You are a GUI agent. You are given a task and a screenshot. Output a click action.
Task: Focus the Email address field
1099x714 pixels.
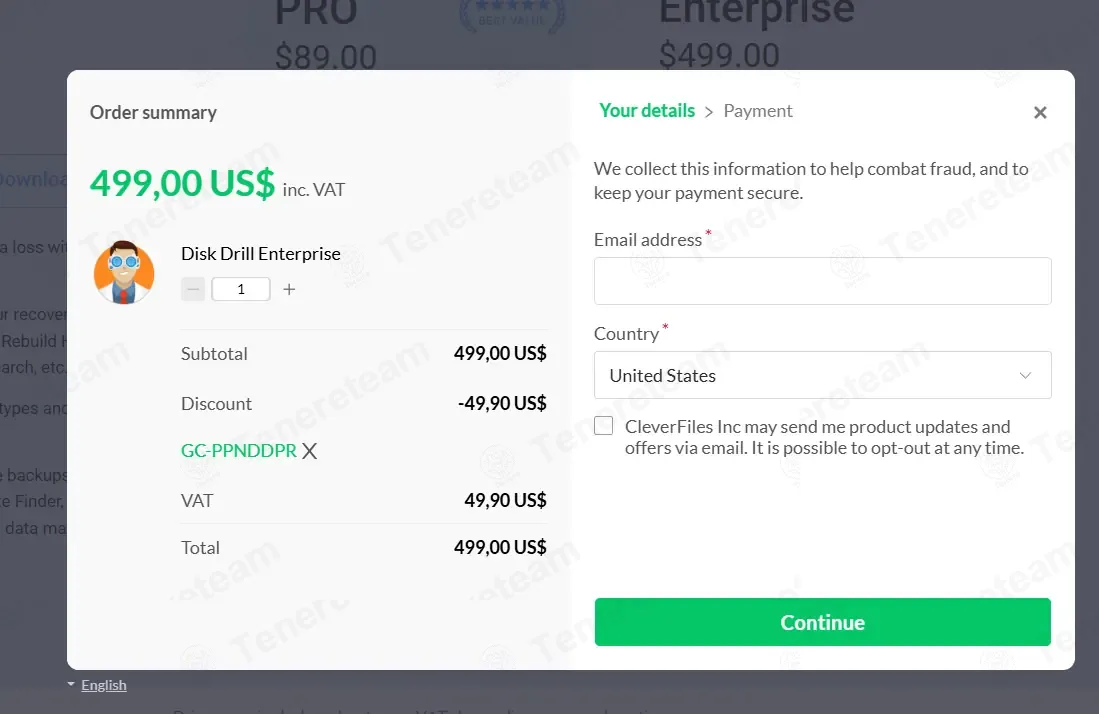pyautogui.click(x=822, y=281)
